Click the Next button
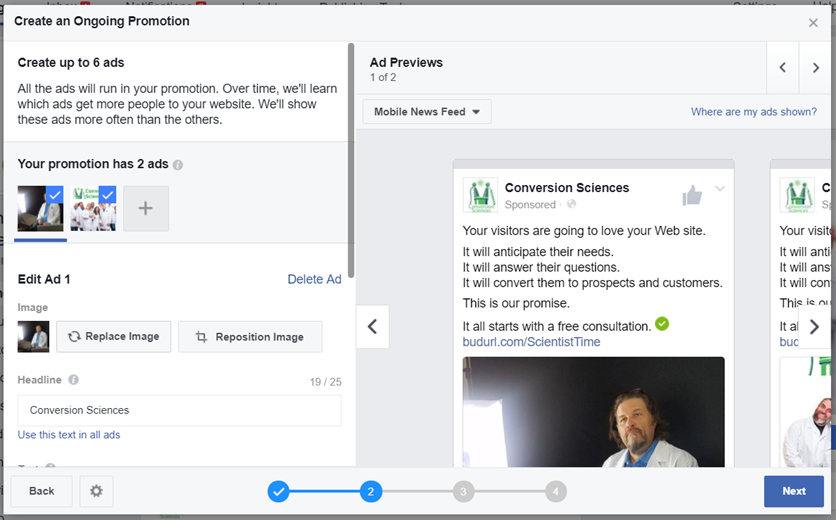The image size is (836, 520). point(794,491)
